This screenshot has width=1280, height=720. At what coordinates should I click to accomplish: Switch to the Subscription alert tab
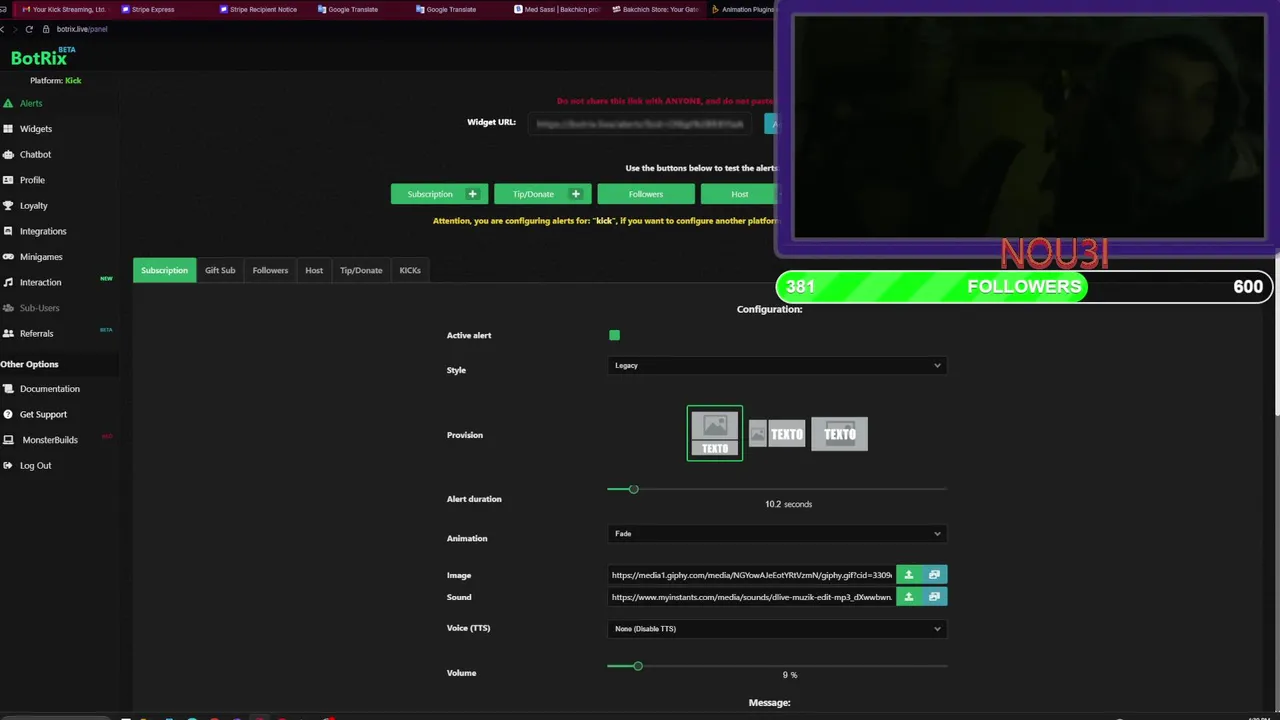click(x=164, y=270)
